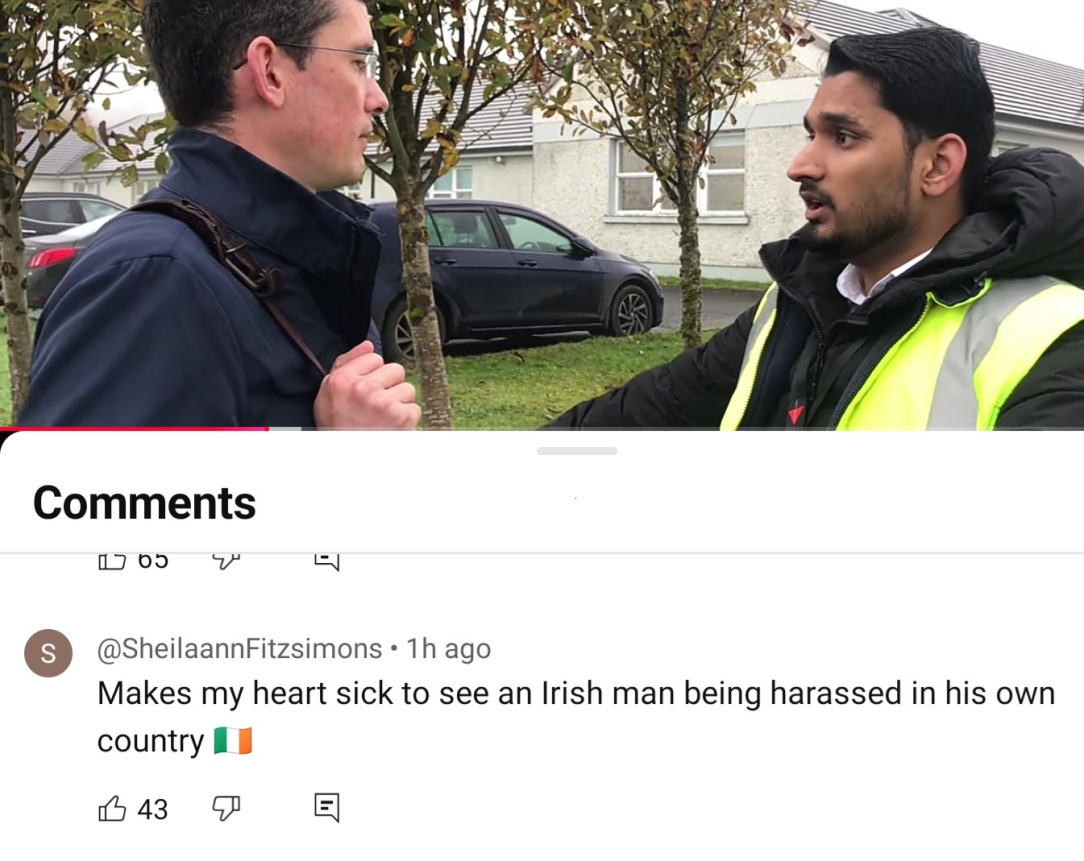Jump to the grey buffered progress segment

coord(285,429)
